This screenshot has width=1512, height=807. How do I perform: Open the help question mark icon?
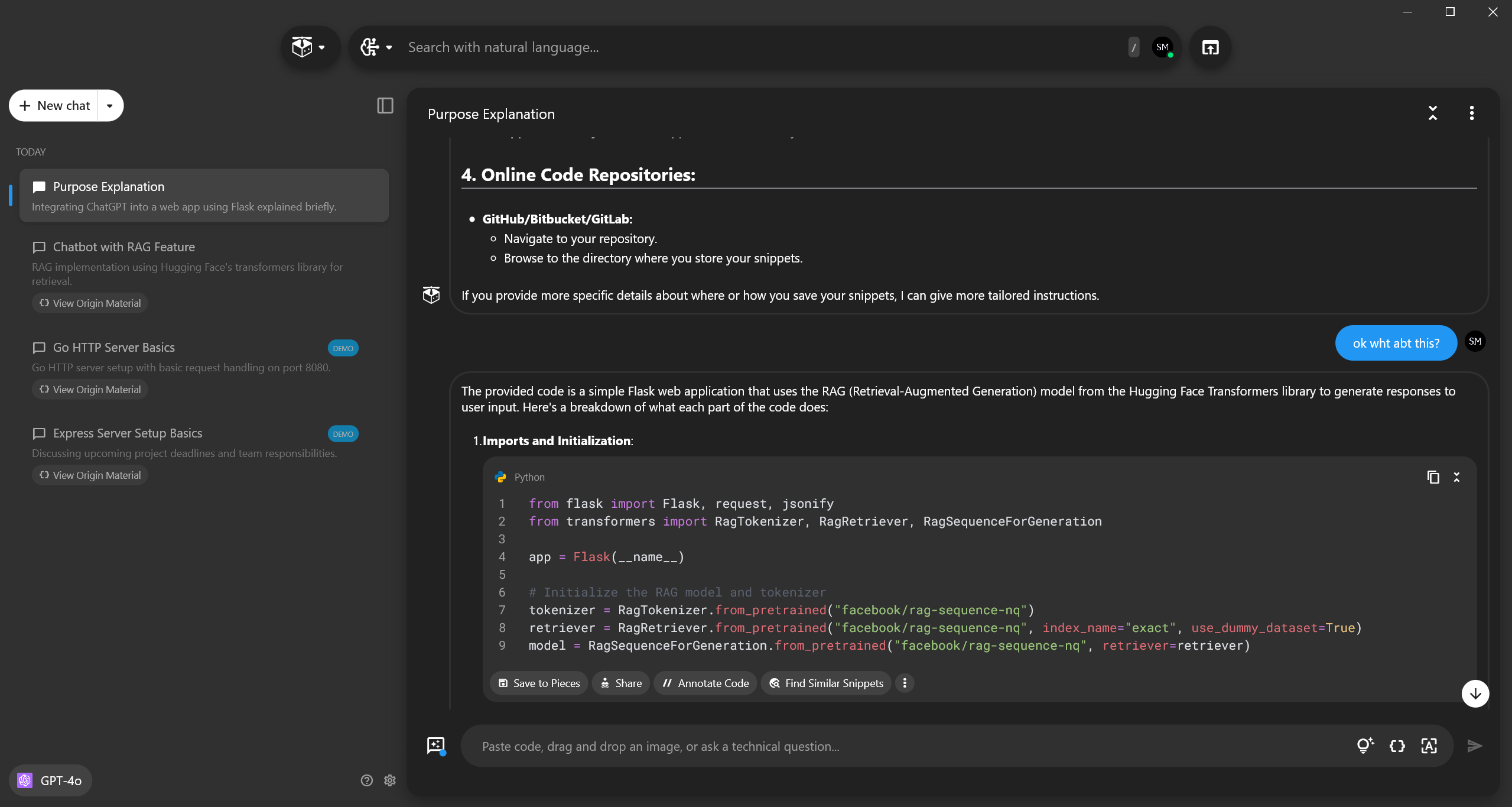coord(366,780)
